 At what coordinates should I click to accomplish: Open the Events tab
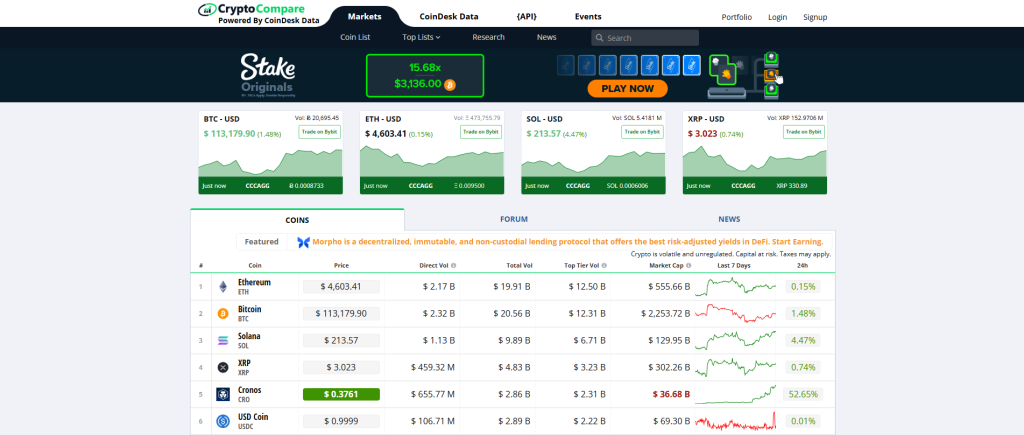point(588,17)
